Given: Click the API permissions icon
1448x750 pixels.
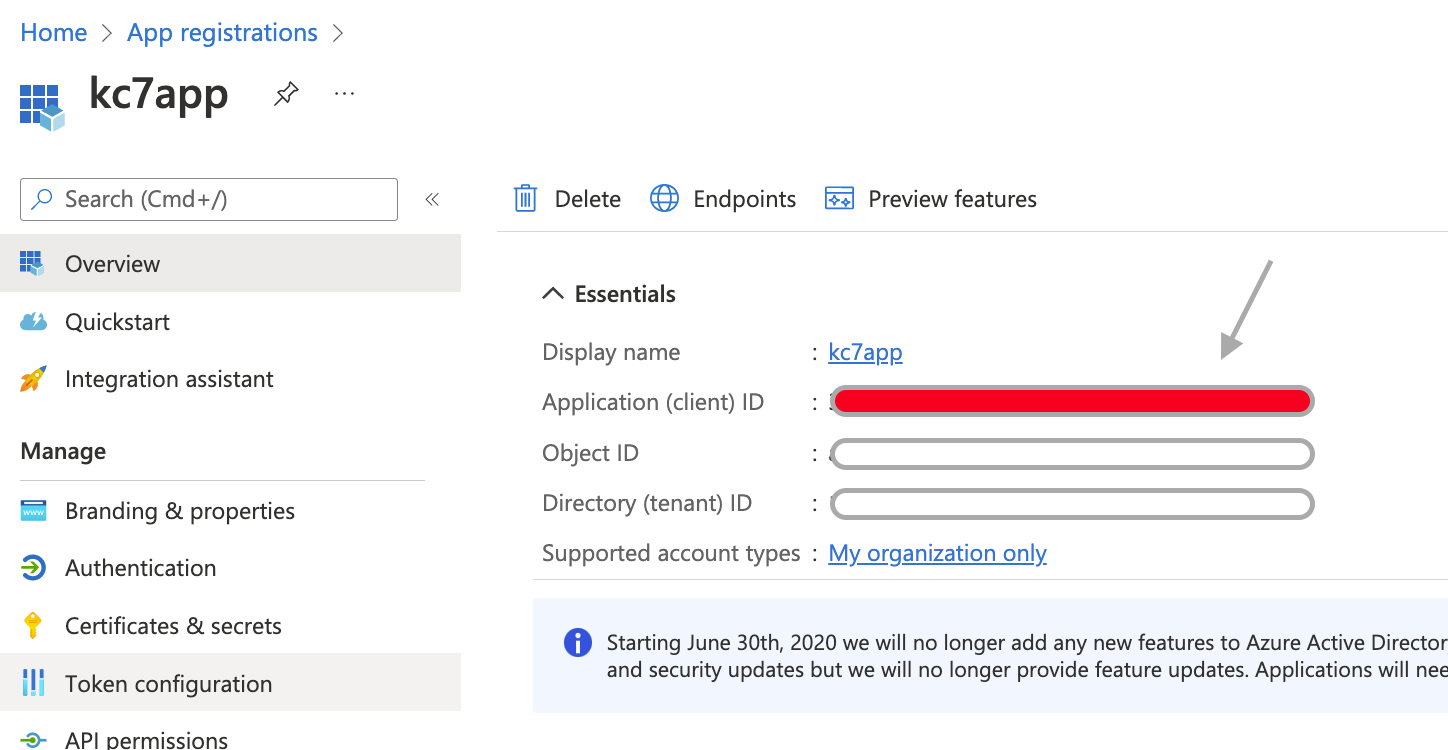Looking at the screenshot, I should (33, 740).
